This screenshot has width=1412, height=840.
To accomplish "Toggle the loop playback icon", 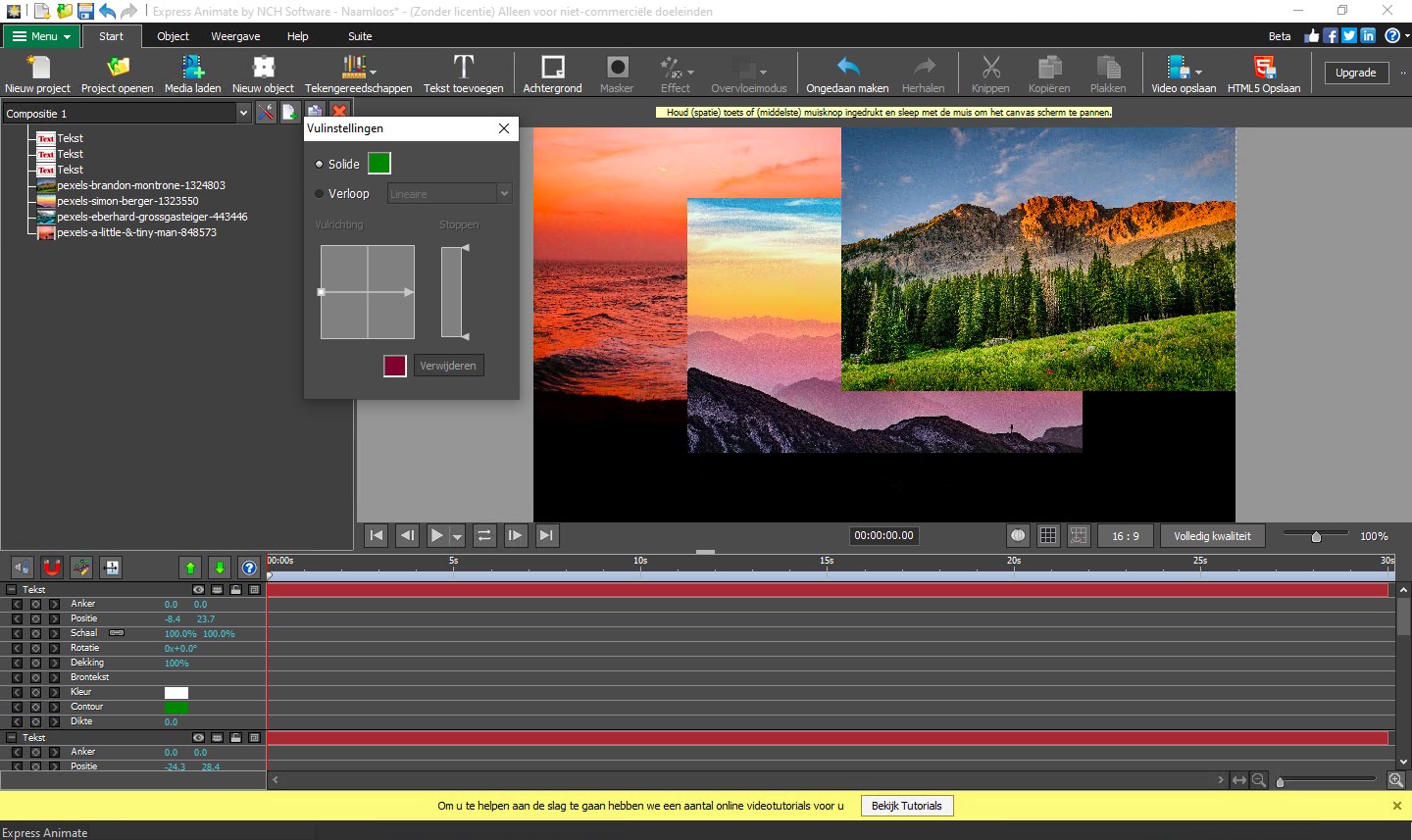I will click(484, 535).
